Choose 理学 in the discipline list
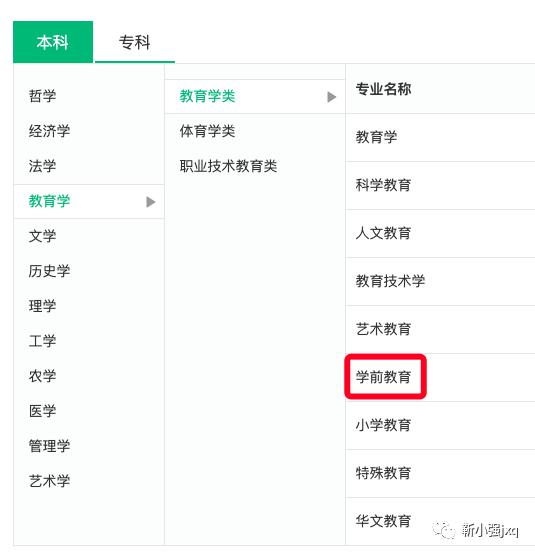 coord(42,306)
